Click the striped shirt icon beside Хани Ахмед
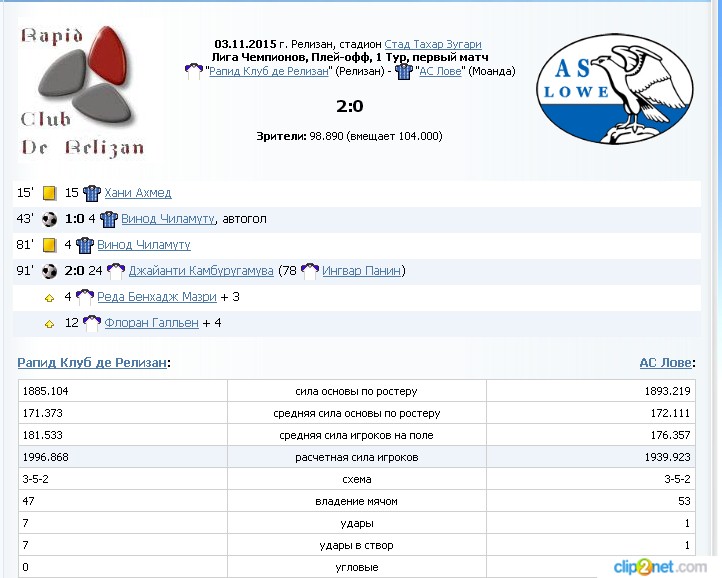This screenshot has width=722, height=578. (92, 193)
